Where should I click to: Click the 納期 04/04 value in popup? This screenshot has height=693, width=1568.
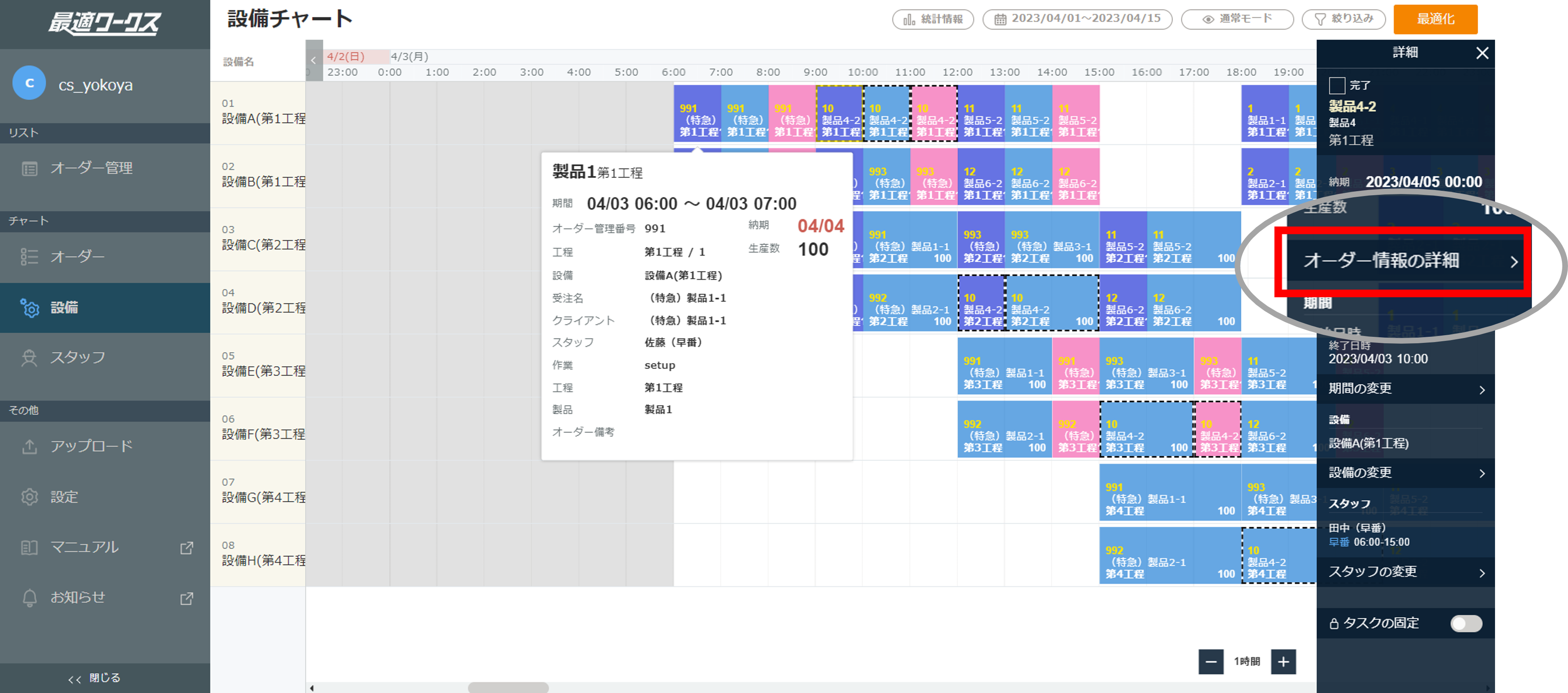(x=820, y=226)
